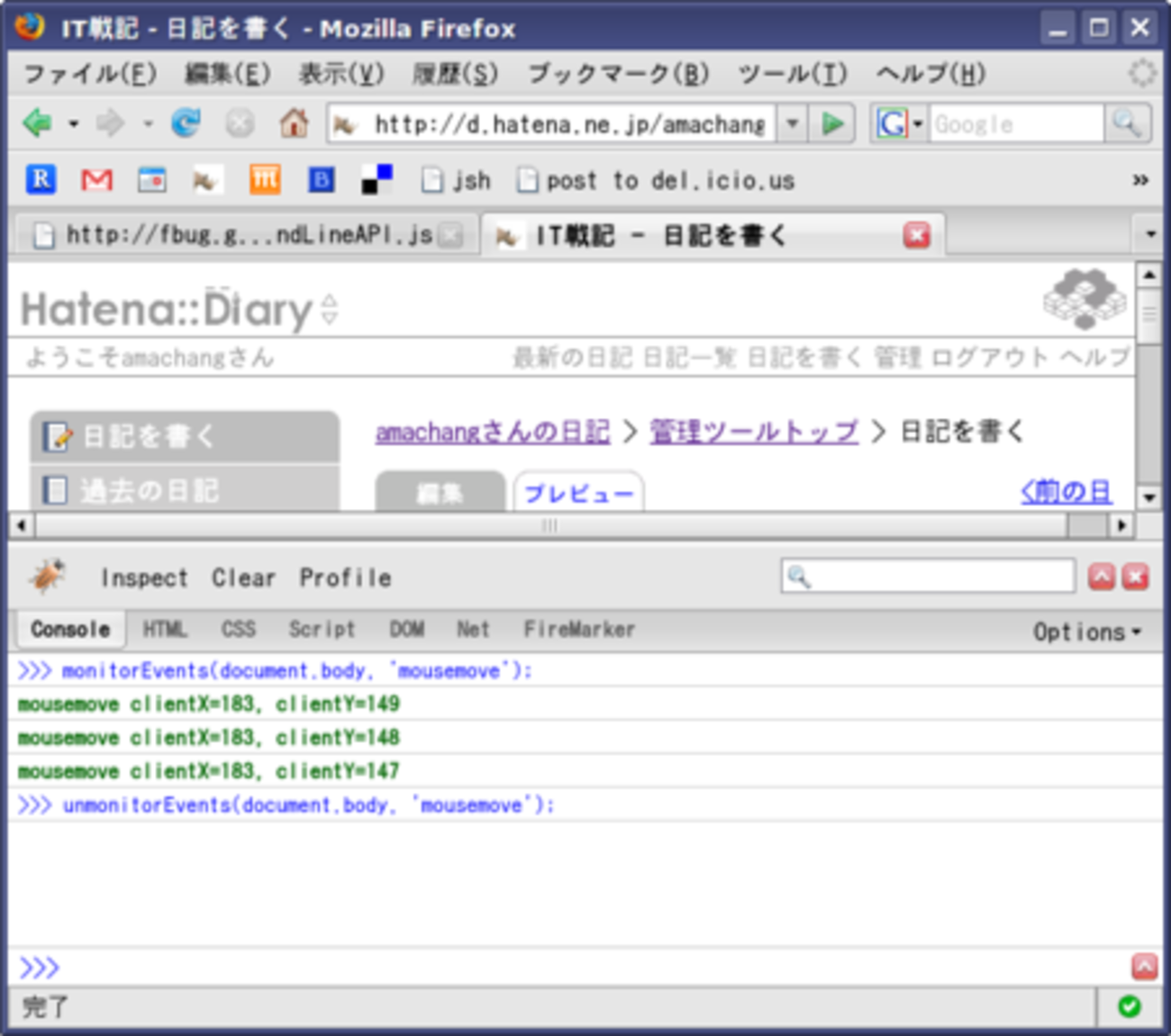Open the Firebug Options dropdown
This screenshot has width=1171, height=1036.
1086,632
